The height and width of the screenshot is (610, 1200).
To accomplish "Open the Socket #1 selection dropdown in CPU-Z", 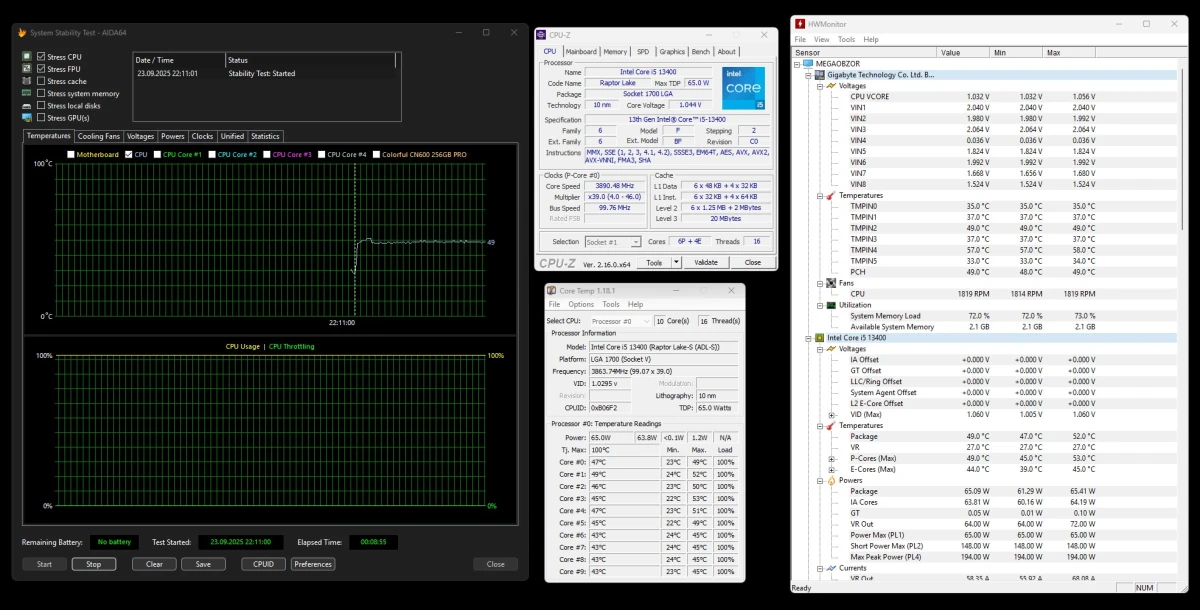I will point(612,242).
